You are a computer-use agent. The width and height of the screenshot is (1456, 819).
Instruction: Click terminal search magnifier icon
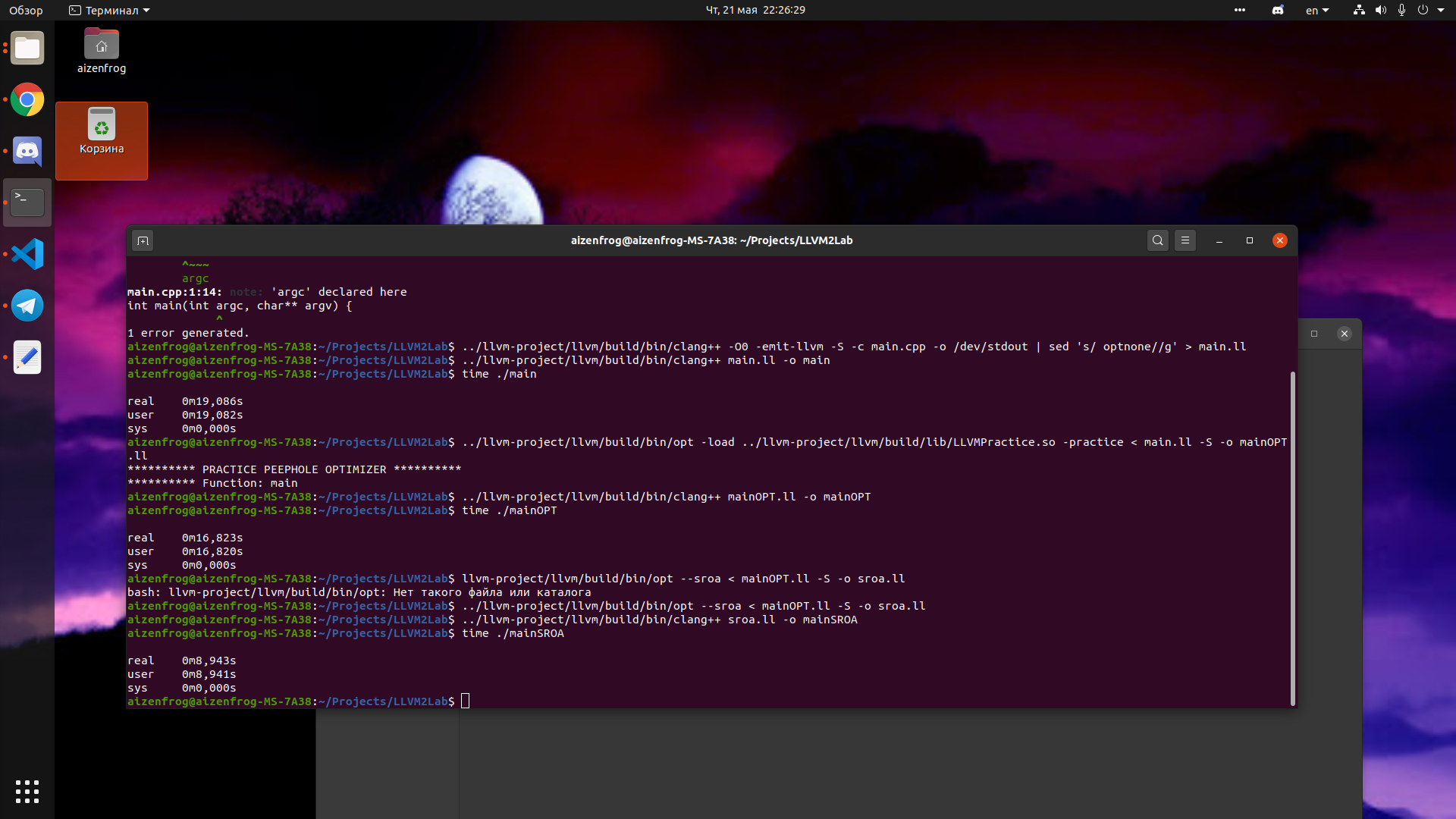(1157, 240)
